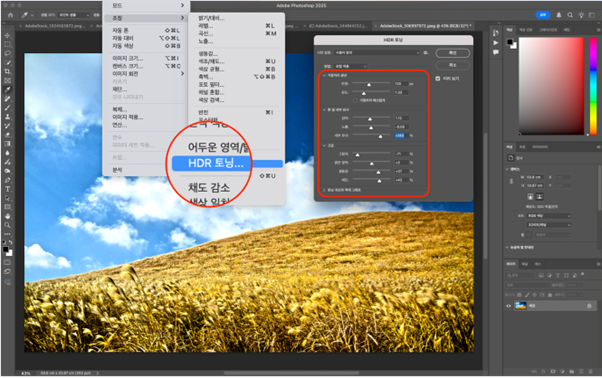Open the notifications bell icon
This screenshot has height=378, width=602.
coord(559,15)
